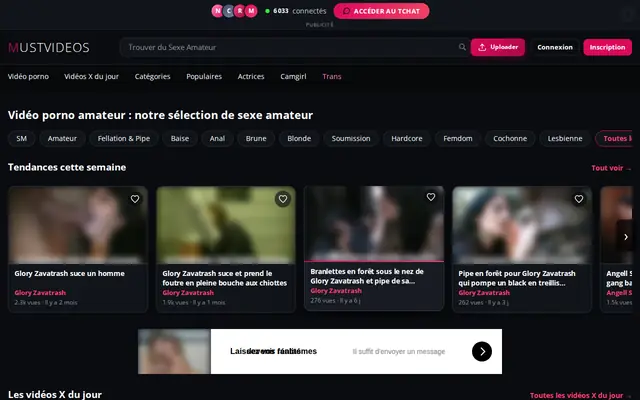Viewport: 640px width, 400px height.
Task: Open the first trending video thumbnail
Action: [x=78, y=225]
